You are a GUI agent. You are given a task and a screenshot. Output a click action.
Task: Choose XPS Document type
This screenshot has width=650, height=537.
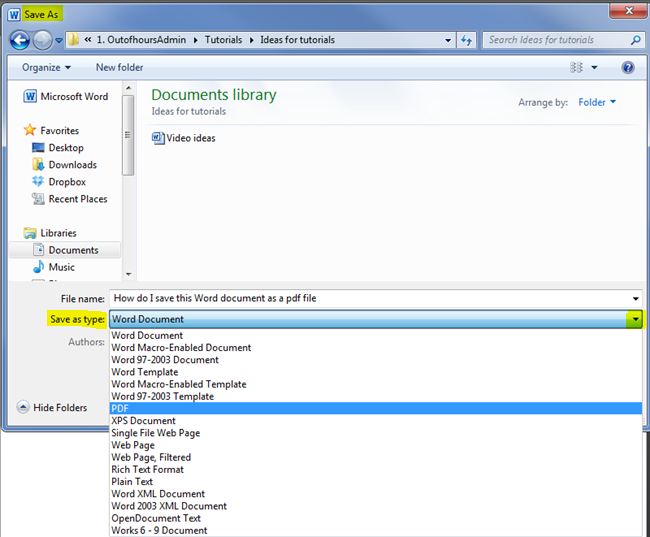click(x=376, y=420)
